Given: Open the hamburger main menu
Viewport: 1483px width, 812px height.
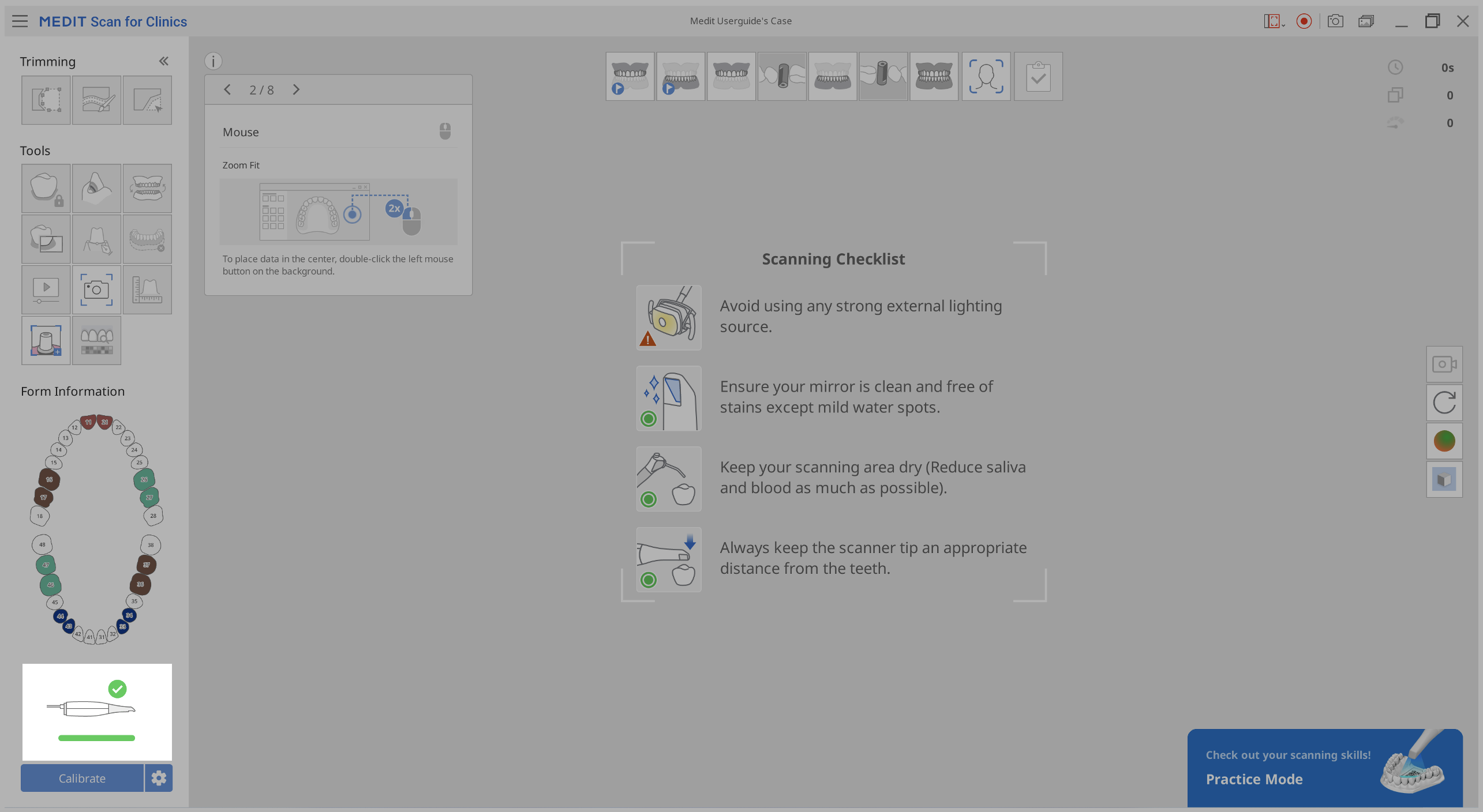Looking at the screenshot, I should 20,21.
